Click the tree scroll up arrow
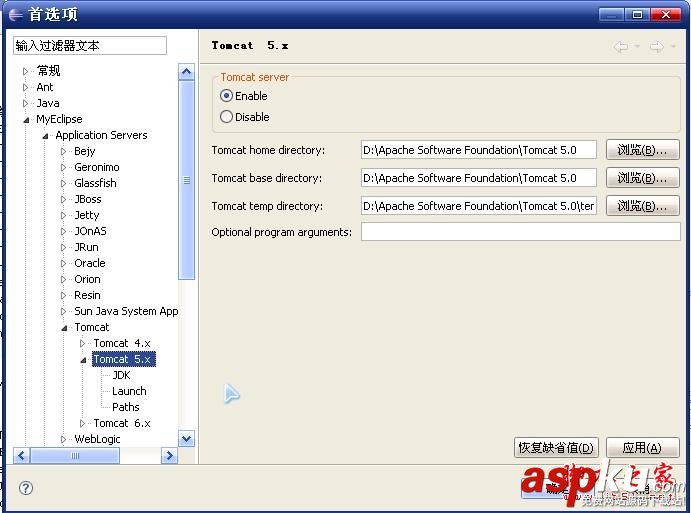 (x=186, y=71)
